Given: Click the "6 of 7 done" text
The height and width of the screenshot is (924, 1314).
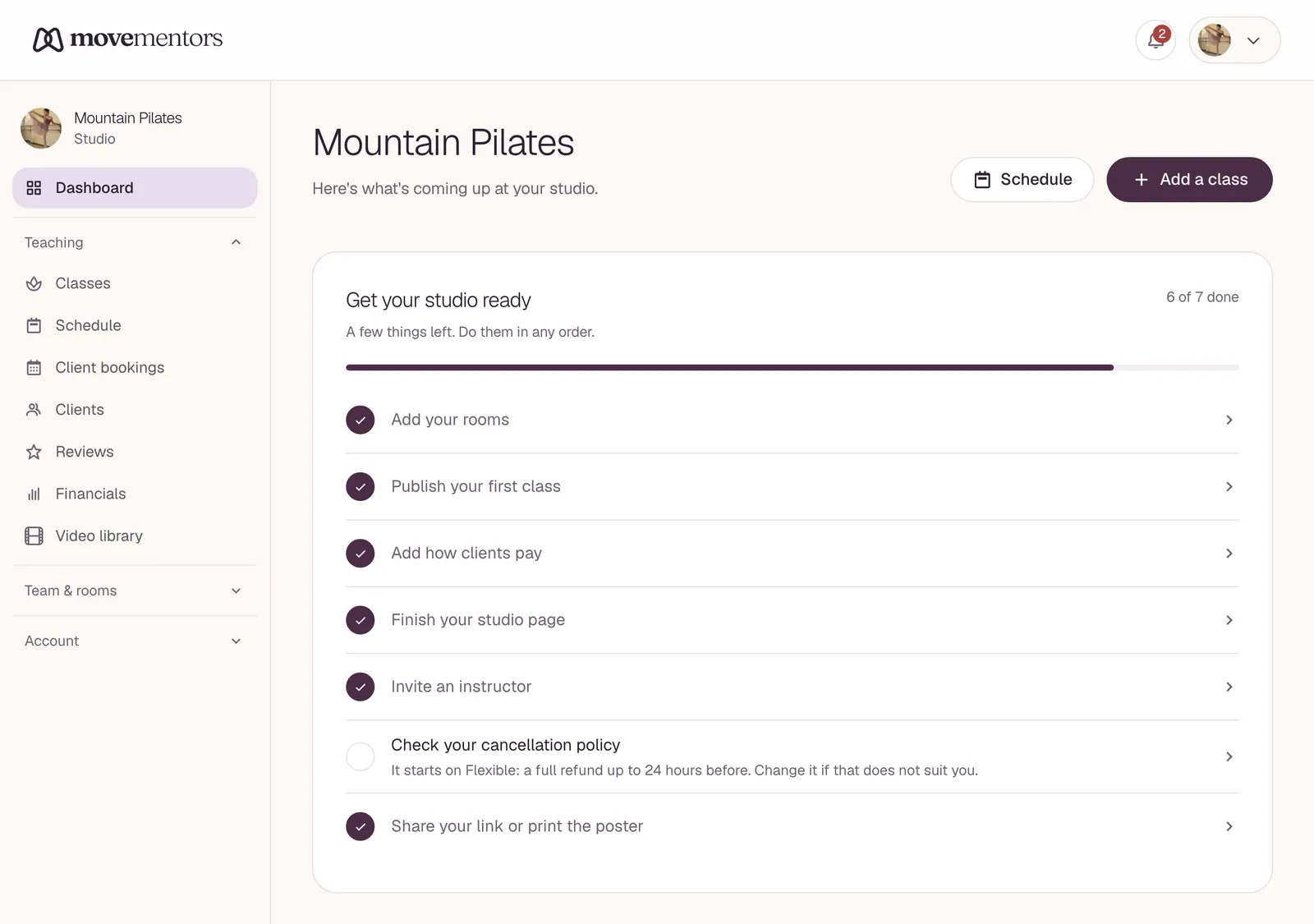Looking at the screenshot, I should coord(1202,297).
